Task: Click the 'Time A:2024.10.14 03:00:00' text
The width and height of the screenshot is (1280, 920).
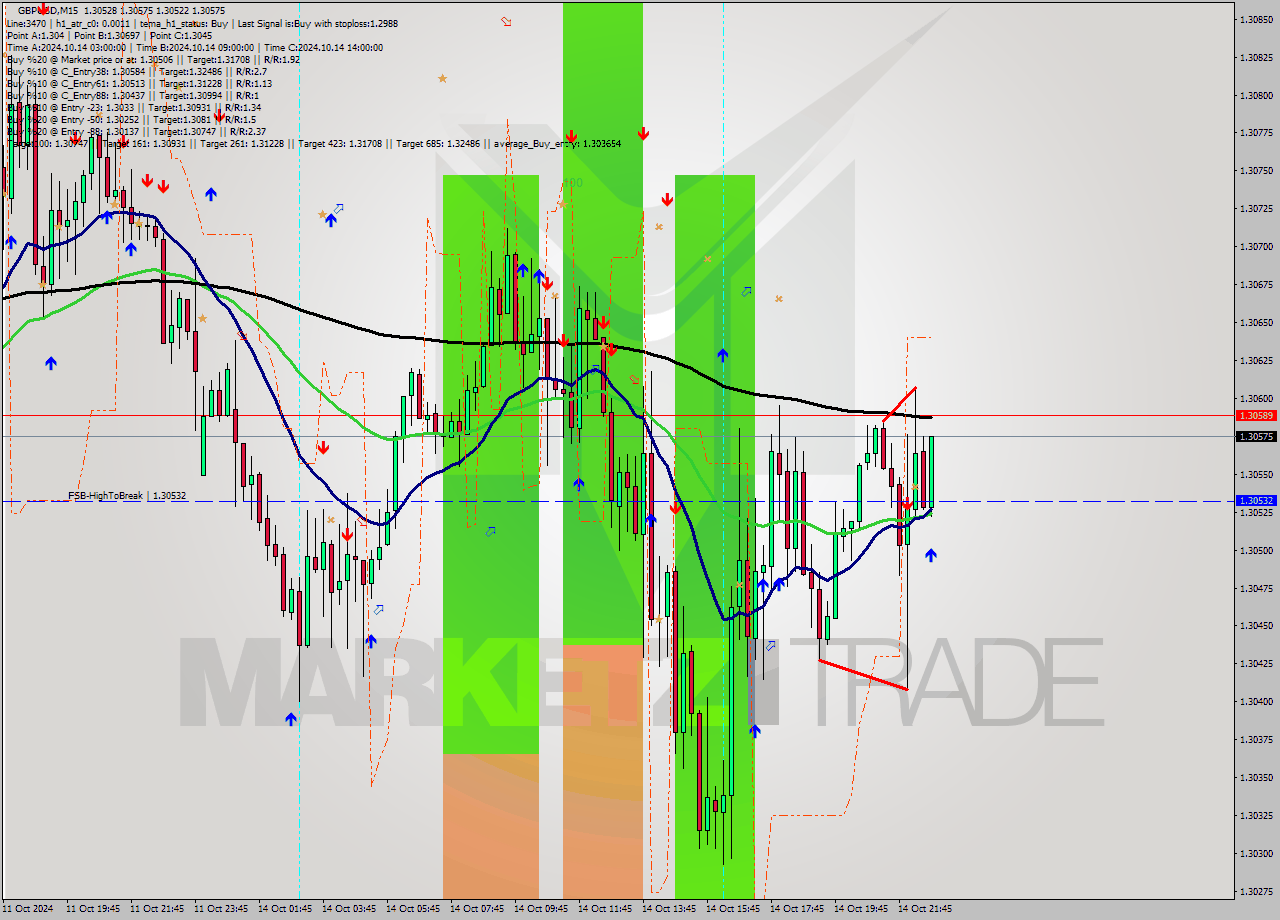Action: [66, 47]
